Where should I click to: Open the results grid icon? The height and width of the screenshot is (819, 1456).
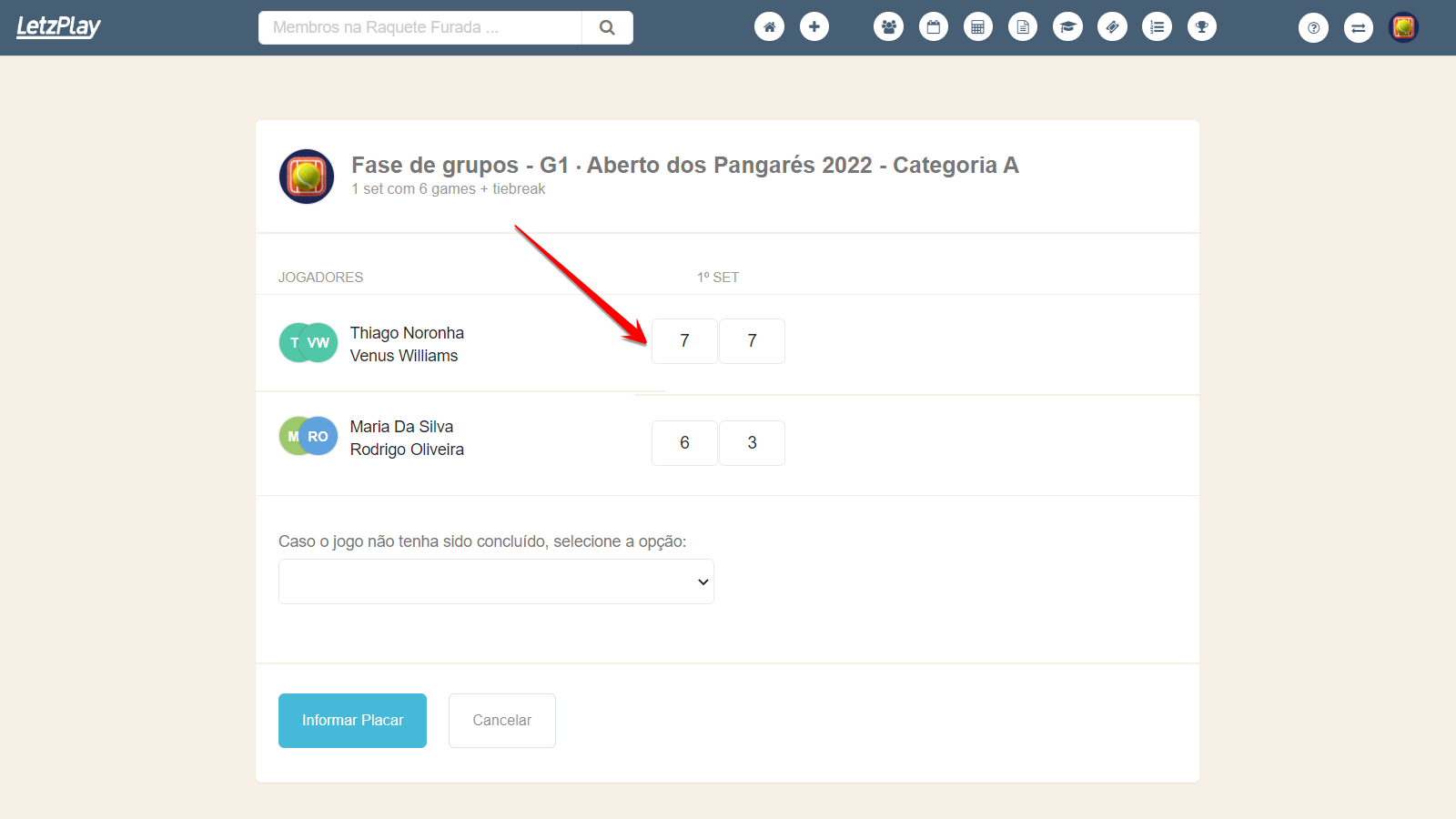pyautogui.click(x=977, y=26)
